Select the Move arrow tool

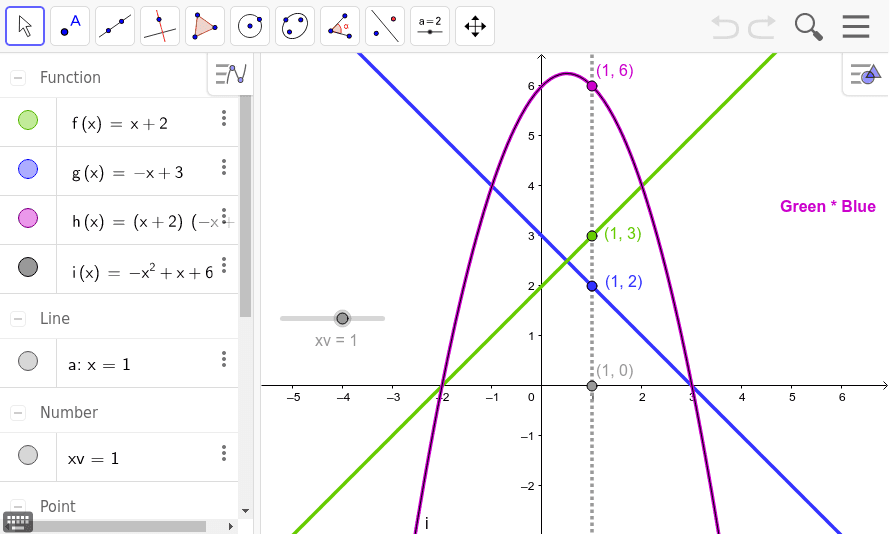point(25,26)
